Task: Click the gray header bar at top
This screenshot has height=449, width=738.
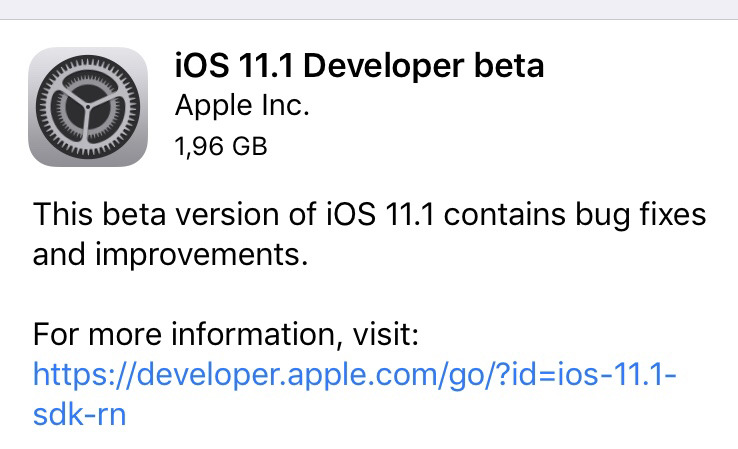Action: click(x=369, y=9)
